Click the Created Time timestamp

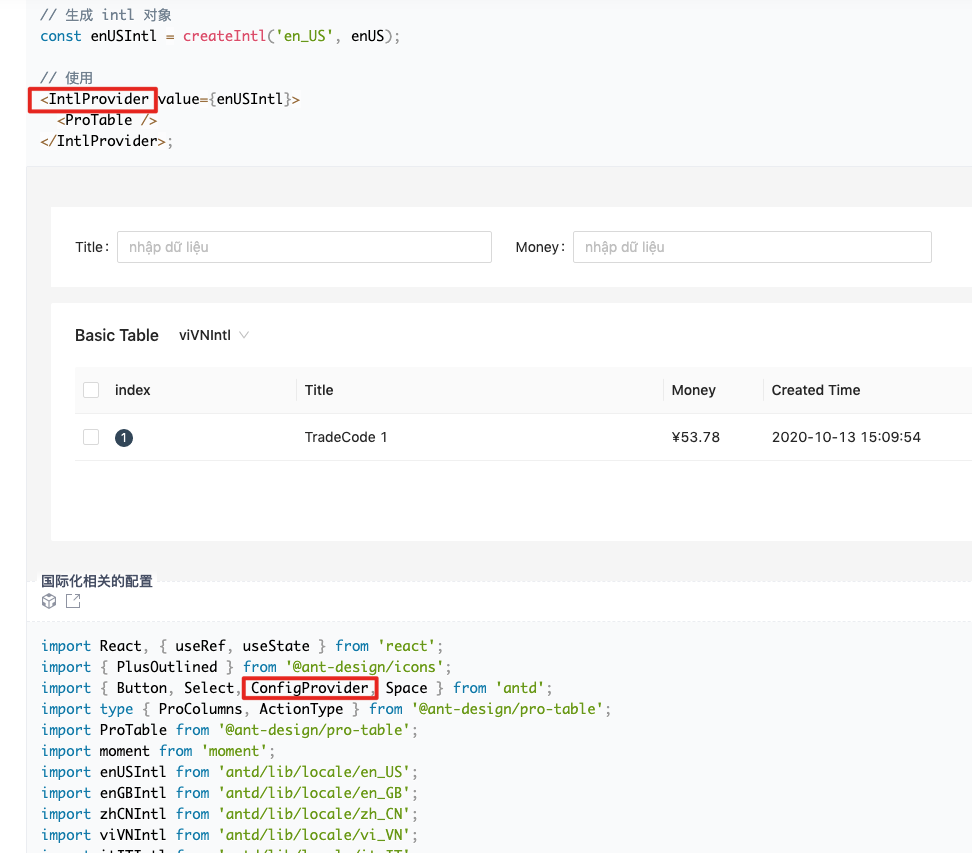click(x=846, y=437)
